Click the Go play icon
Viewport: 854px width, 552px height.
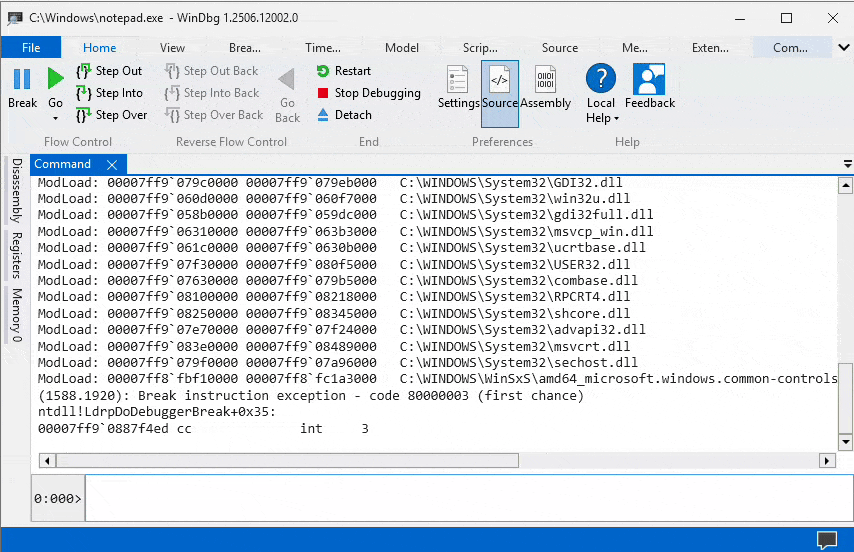pos(55,79)
